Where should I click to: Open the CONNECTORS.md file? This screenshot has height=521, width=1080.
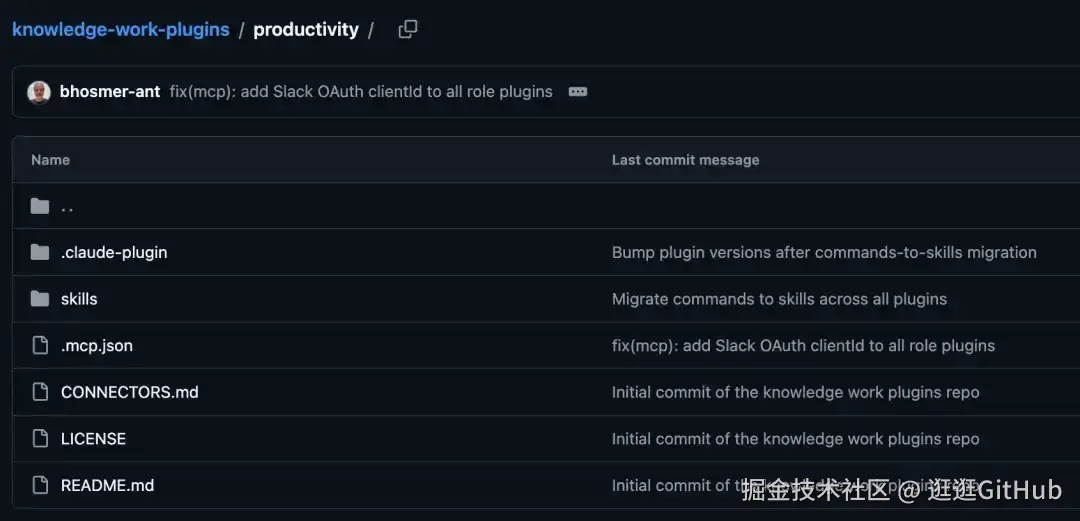click(x=129, y=392)
